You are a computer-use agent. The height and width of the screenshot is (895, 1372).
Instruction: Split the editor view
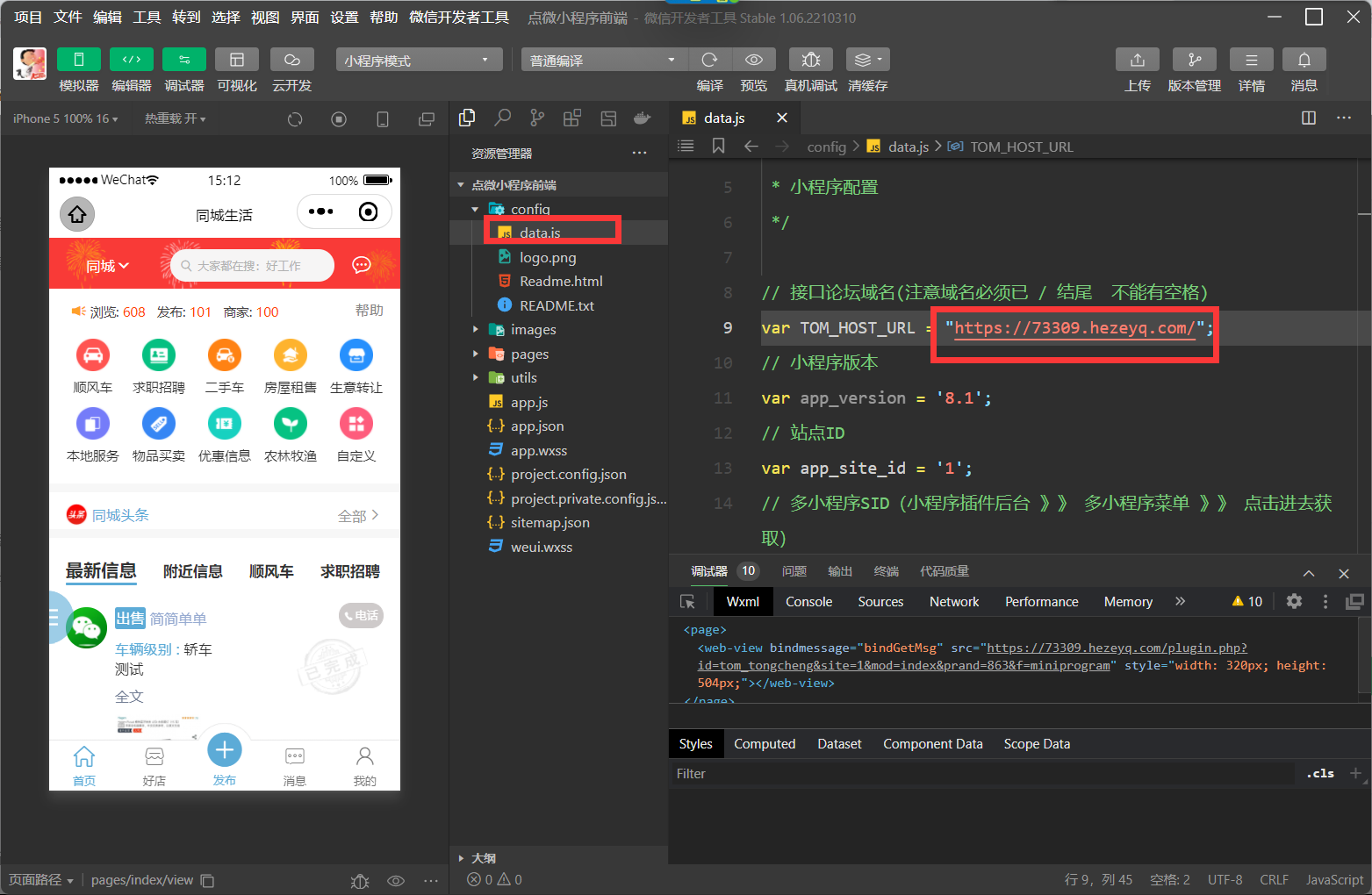[1309, 118]
